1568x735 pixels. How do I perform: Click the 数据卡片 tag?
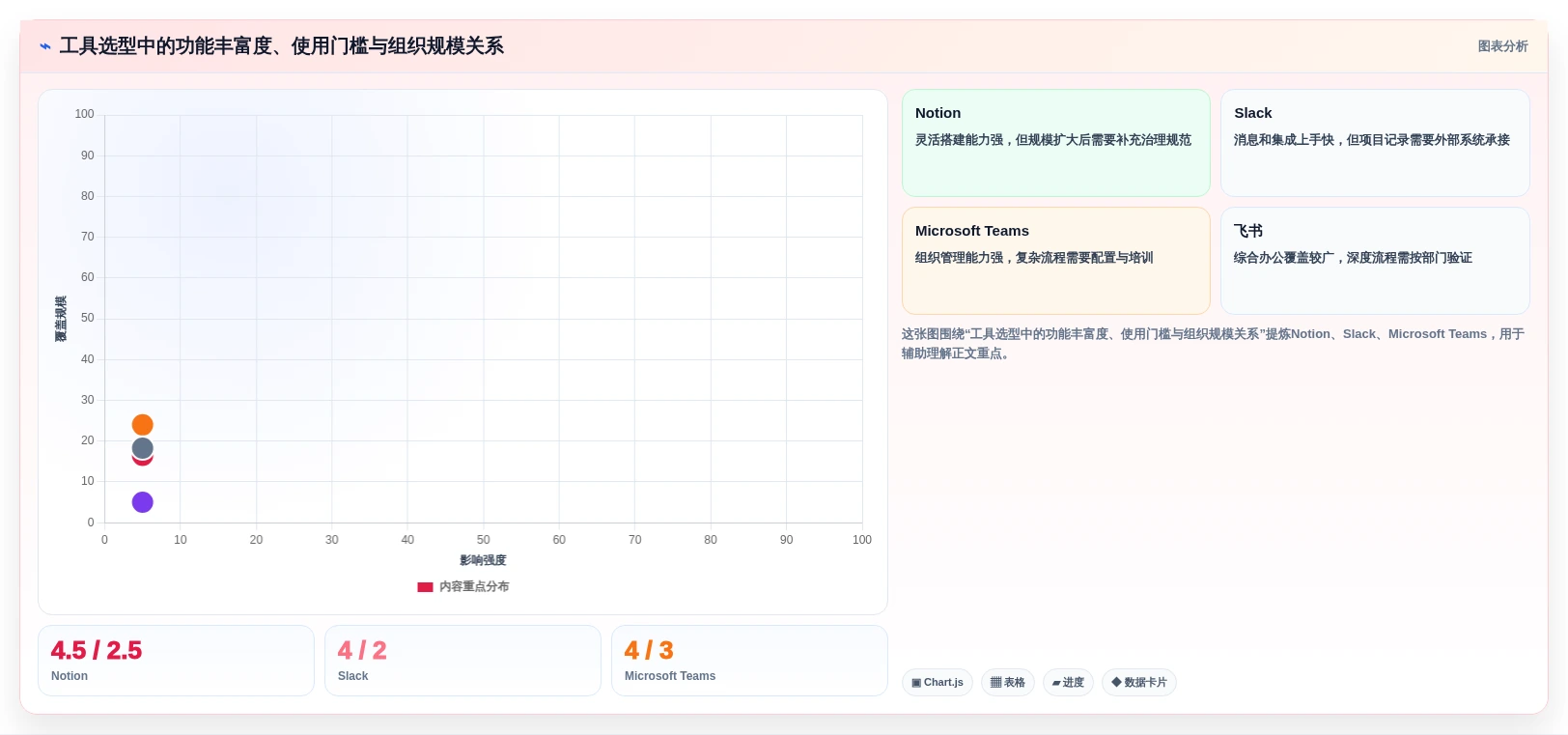point(1138,683)
